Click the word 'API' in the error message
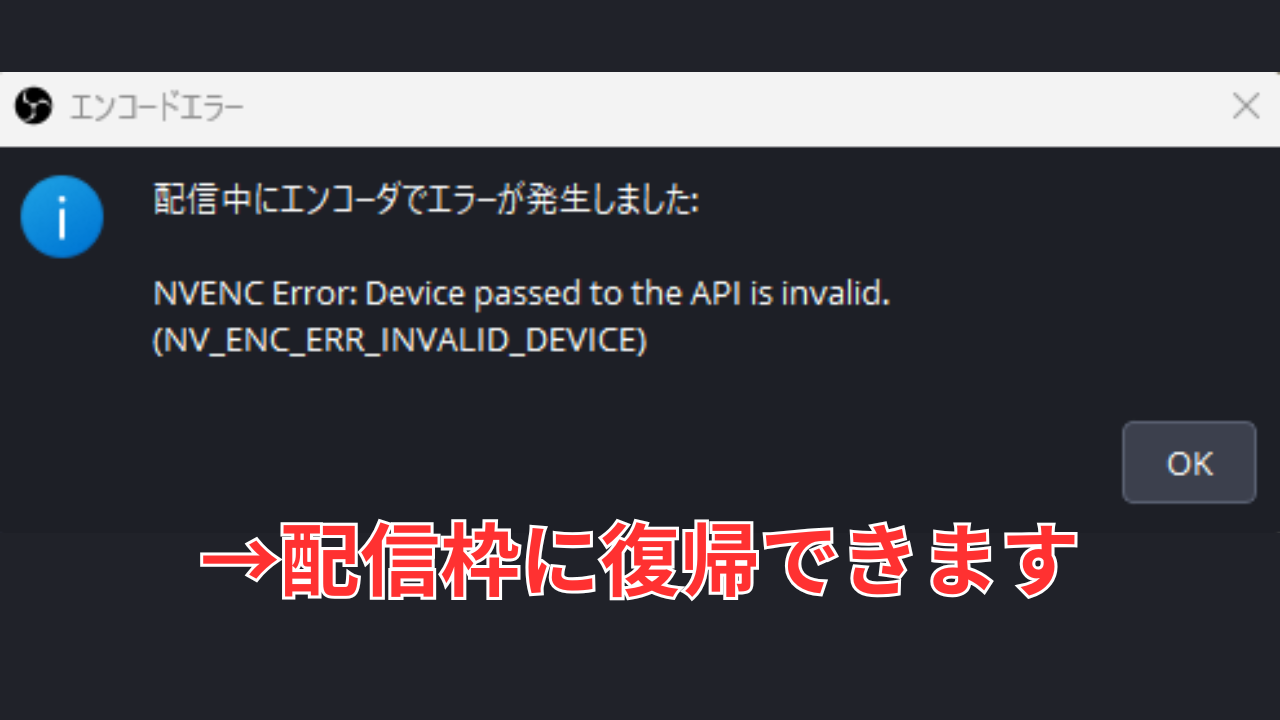This screenshot has height=720, width=1280. (715, 295)
